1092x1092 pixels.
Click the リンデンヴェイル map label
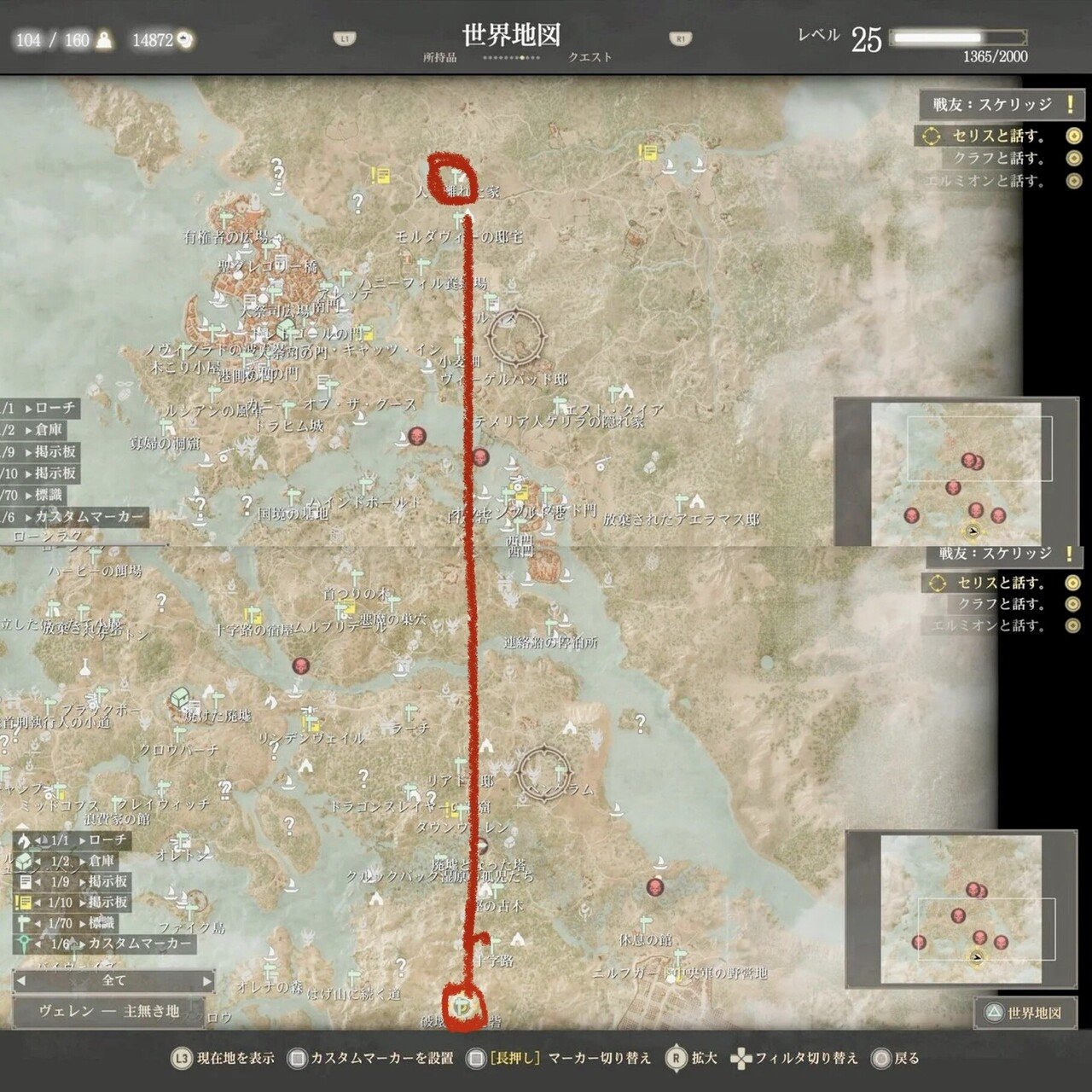pyautogui.click(x=311, y=738)
